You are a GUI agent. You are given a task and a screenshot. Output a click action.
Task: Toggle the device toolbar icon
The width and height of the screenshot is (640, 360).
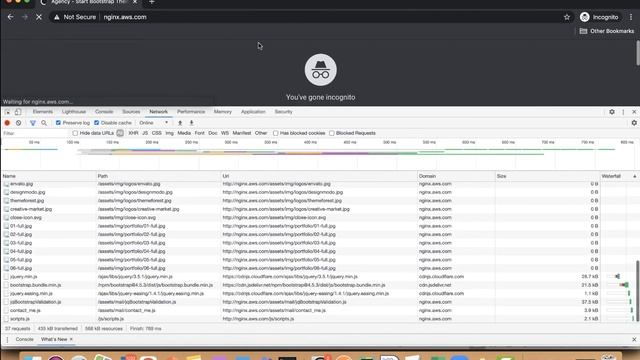(18, 112)
